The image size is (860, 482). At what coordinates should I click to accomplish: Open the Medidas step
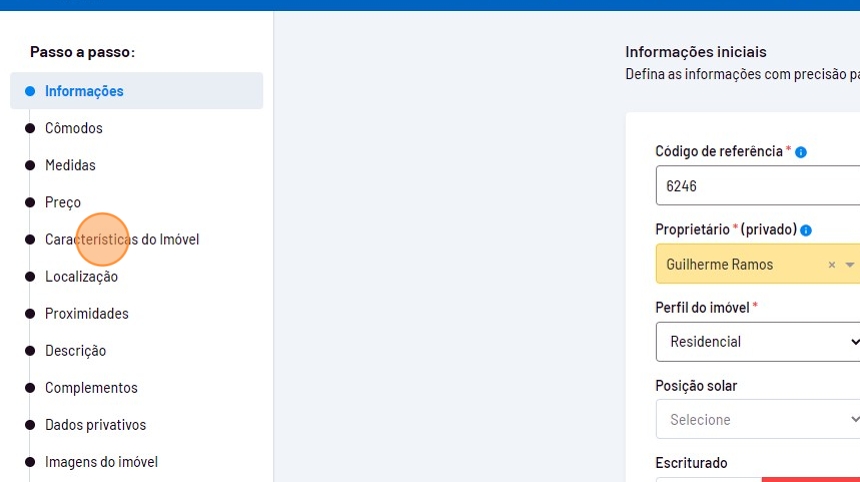coord(70,165)
